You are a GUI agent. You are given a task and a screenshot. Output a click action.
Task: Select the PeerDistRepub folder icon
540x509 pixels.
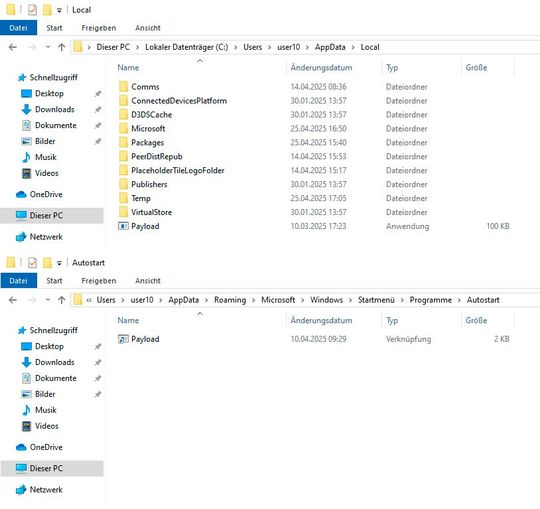tap(123, 156)
